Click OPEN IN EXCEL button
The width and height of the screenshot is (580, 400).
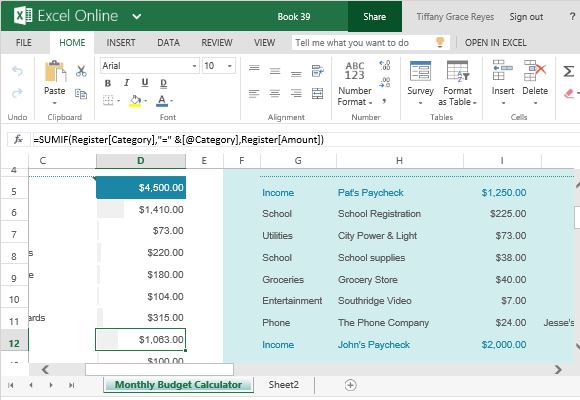(496, 43)
